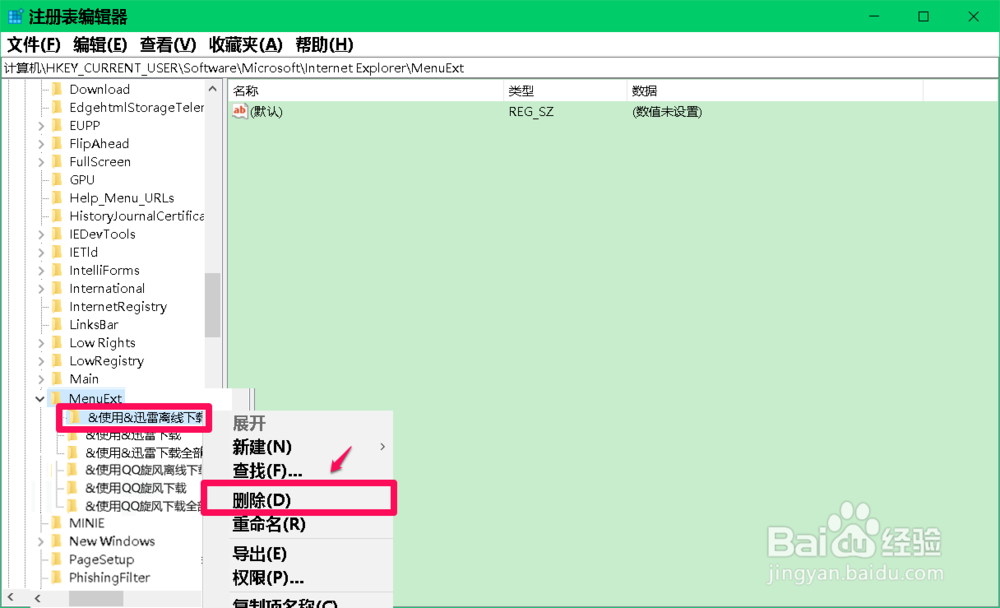This screenshot has width=1000, height=608.
Task: Select the (默认) value entry
Action: [x=266, y=112]
